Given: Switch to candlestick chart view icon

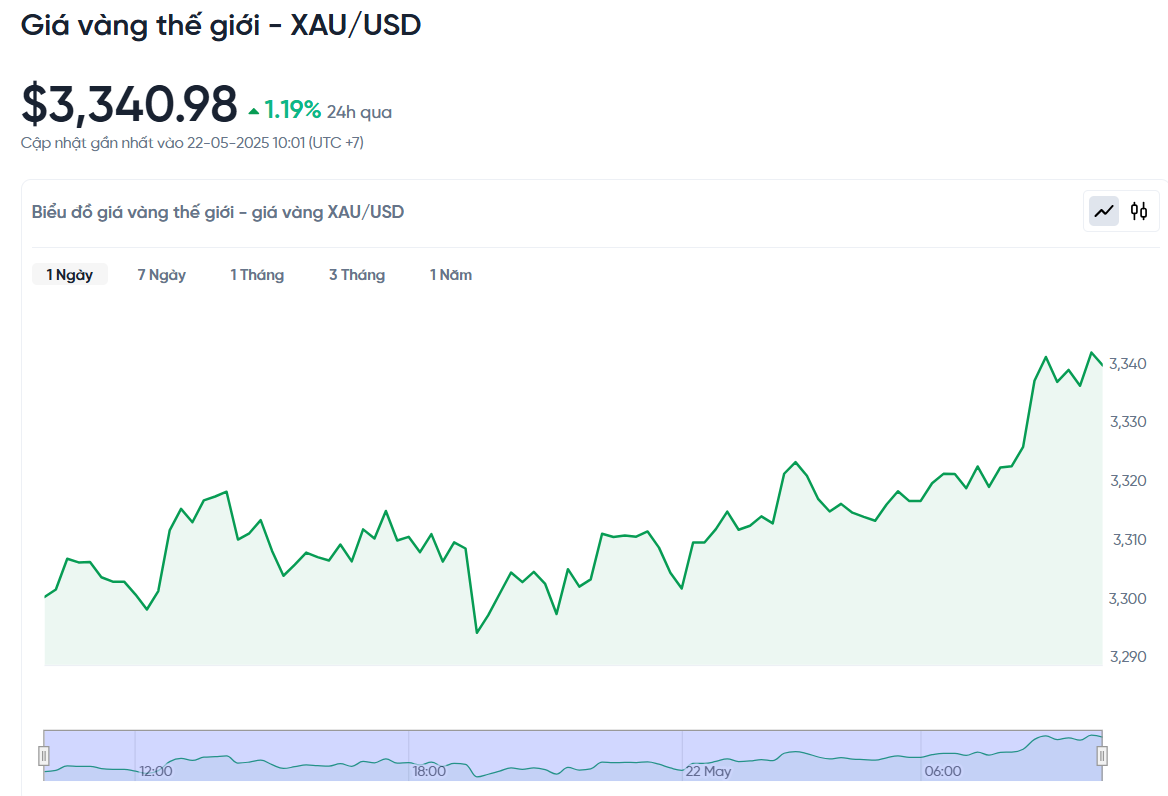Looking at the screenshot, I should tap(1138, 211).
